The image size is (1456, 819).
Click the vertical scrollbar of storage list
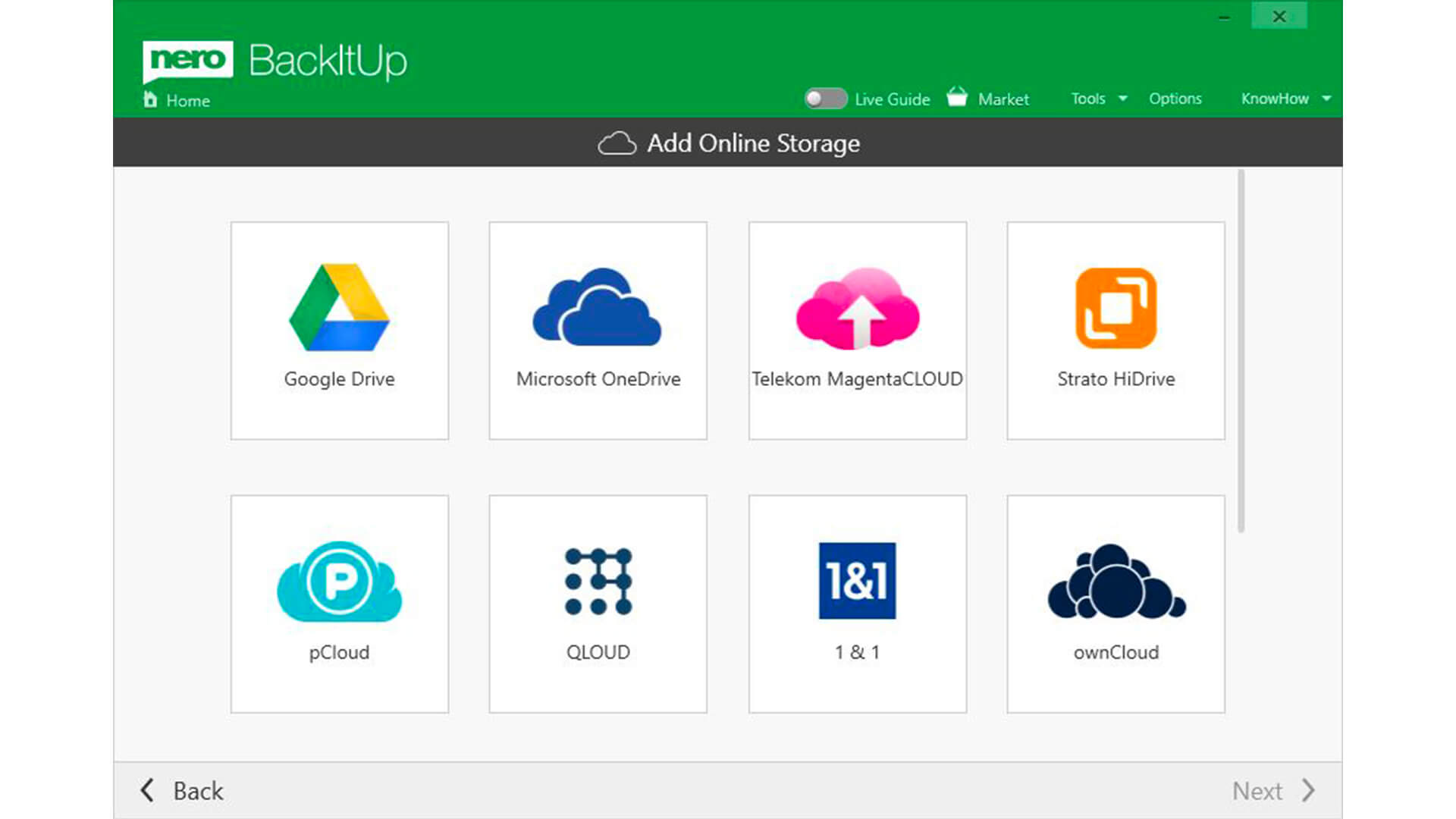(1241, 350)
